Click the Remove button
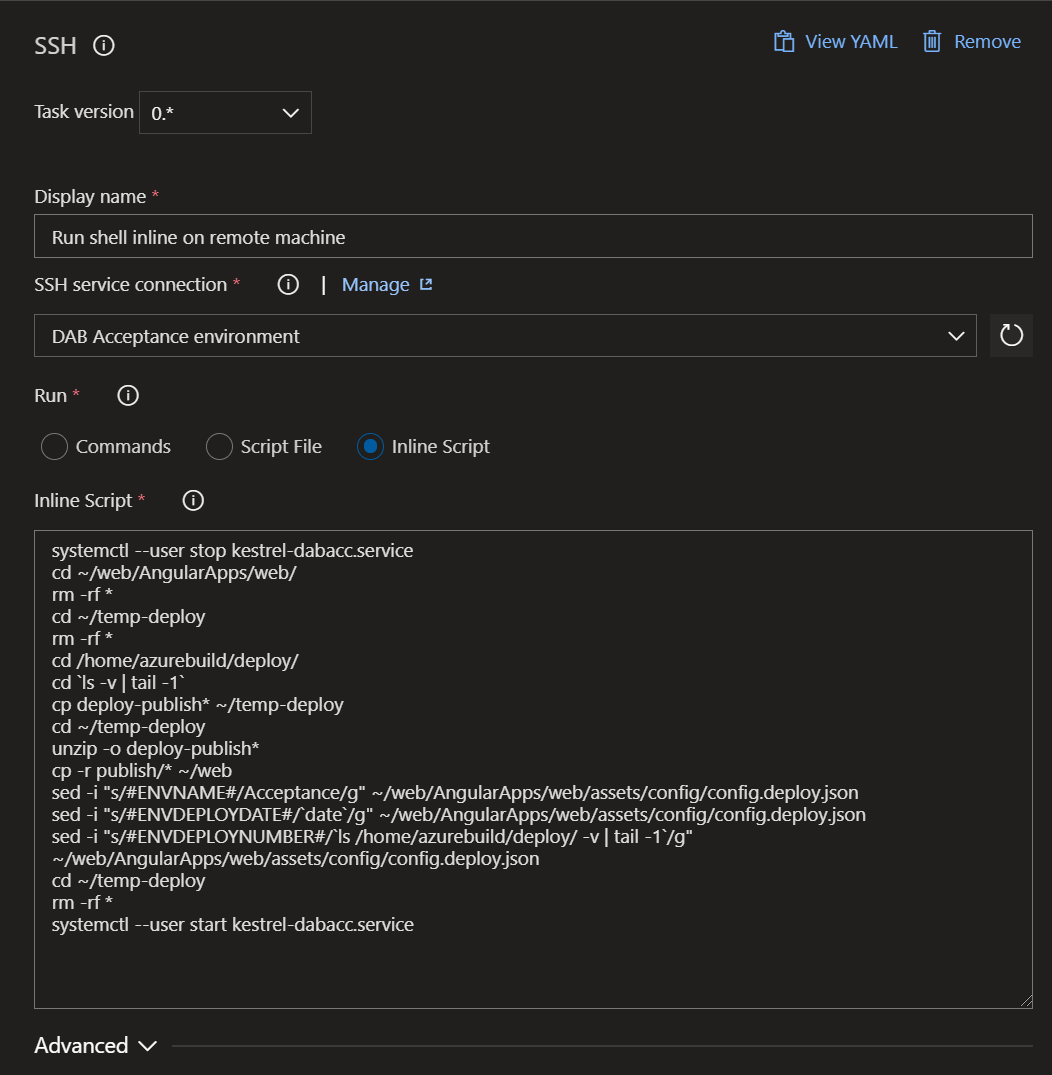The height and width of the screenshot is (1075, 1052). [x=987, y=41]
